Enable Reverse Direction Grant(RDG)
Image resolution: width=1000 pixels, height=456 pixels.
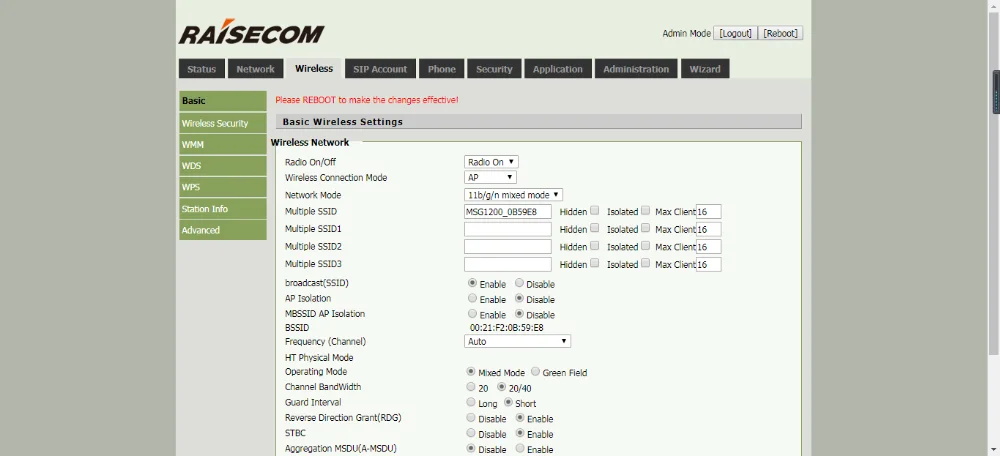pos(520,418)
